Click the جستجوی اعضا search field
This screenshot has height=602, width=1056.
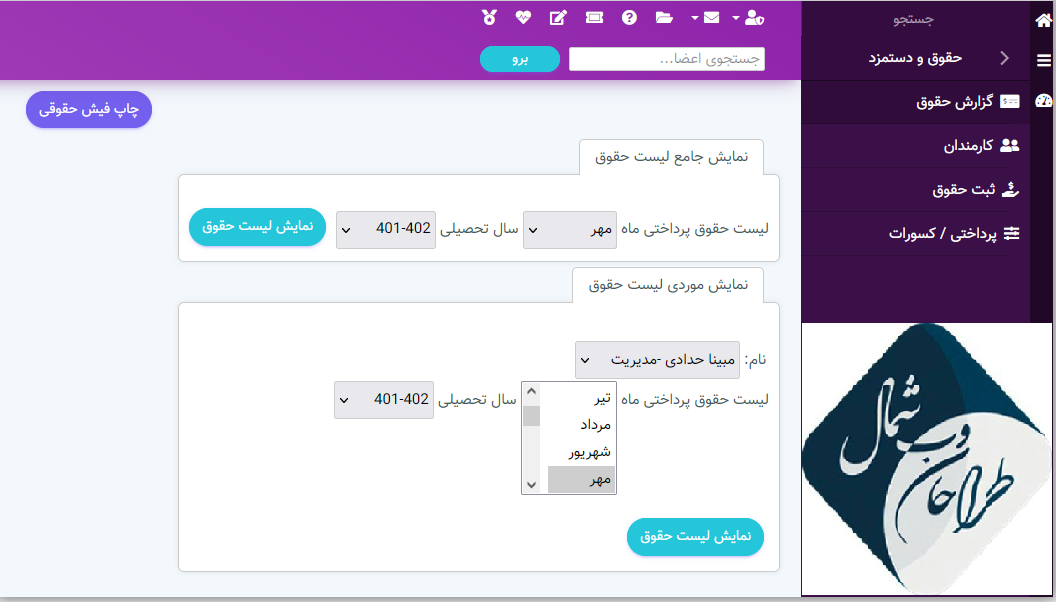(x=667, y=59)
